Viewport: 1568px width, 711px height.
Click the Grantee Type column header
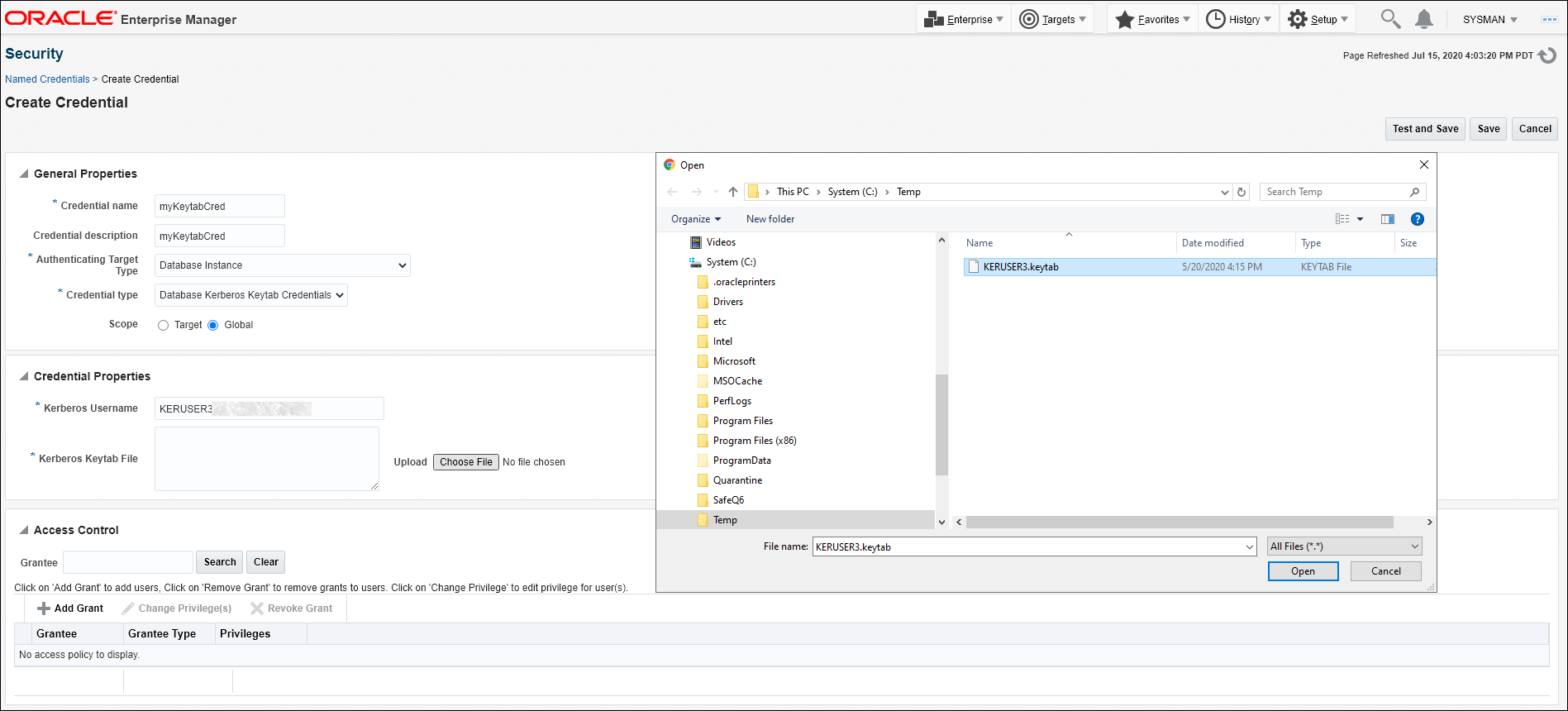[x=169, y=634]
